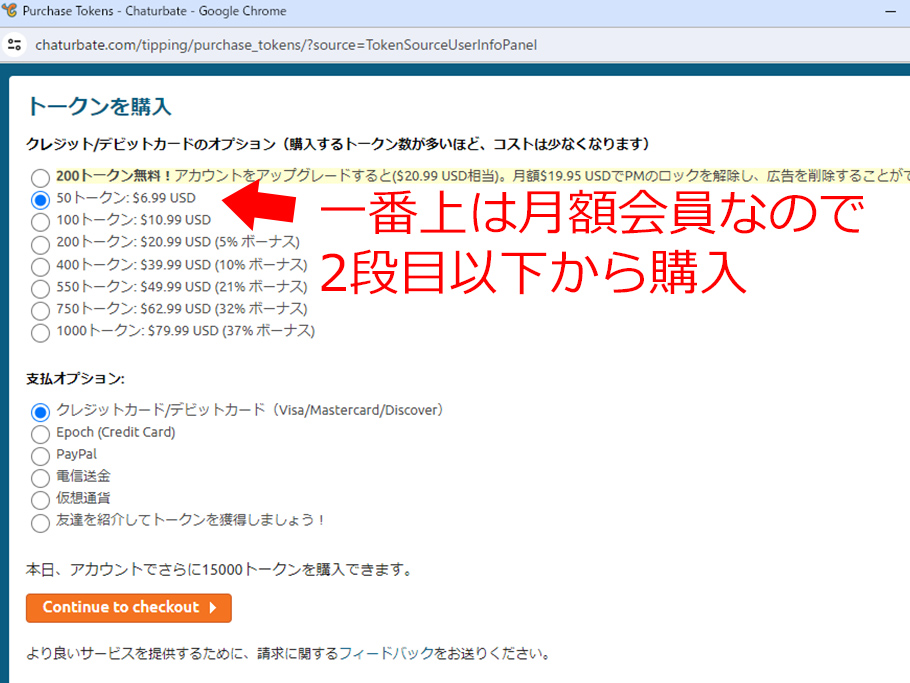The width and height of the screenshot is (910, 683).
Task: Select the 1000 tokens $79.99 USD option
Action: [40, 332]
